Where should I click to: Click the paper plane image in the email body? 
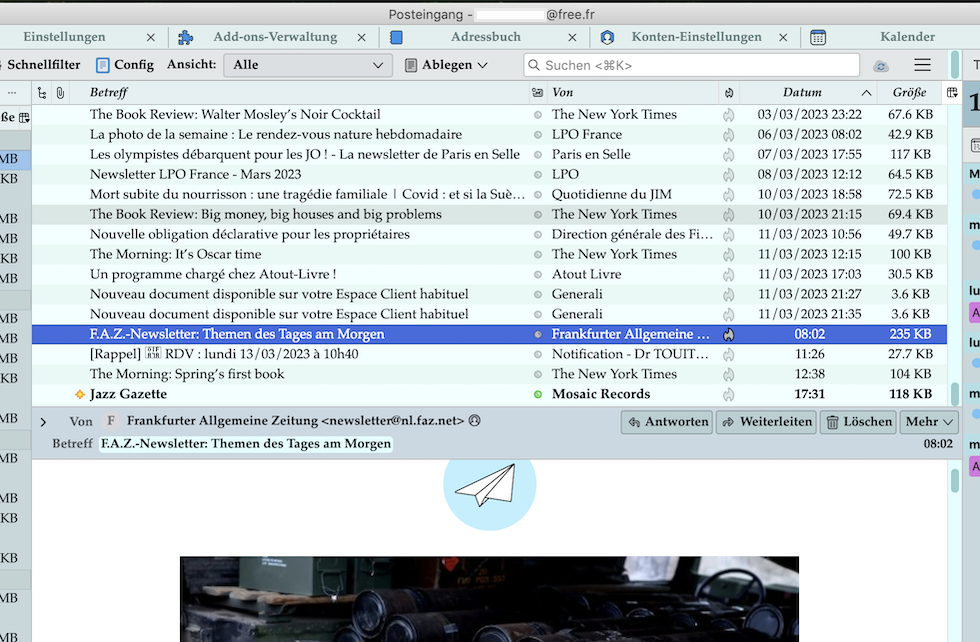click(x=489, y=486)
